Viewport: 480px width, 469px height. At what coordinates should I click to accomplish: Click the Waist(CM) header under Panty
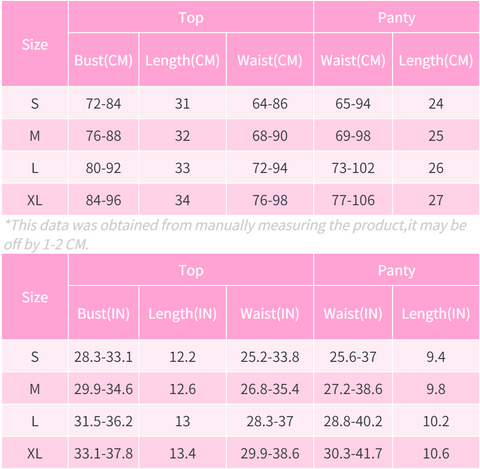[x=353, y=60]
